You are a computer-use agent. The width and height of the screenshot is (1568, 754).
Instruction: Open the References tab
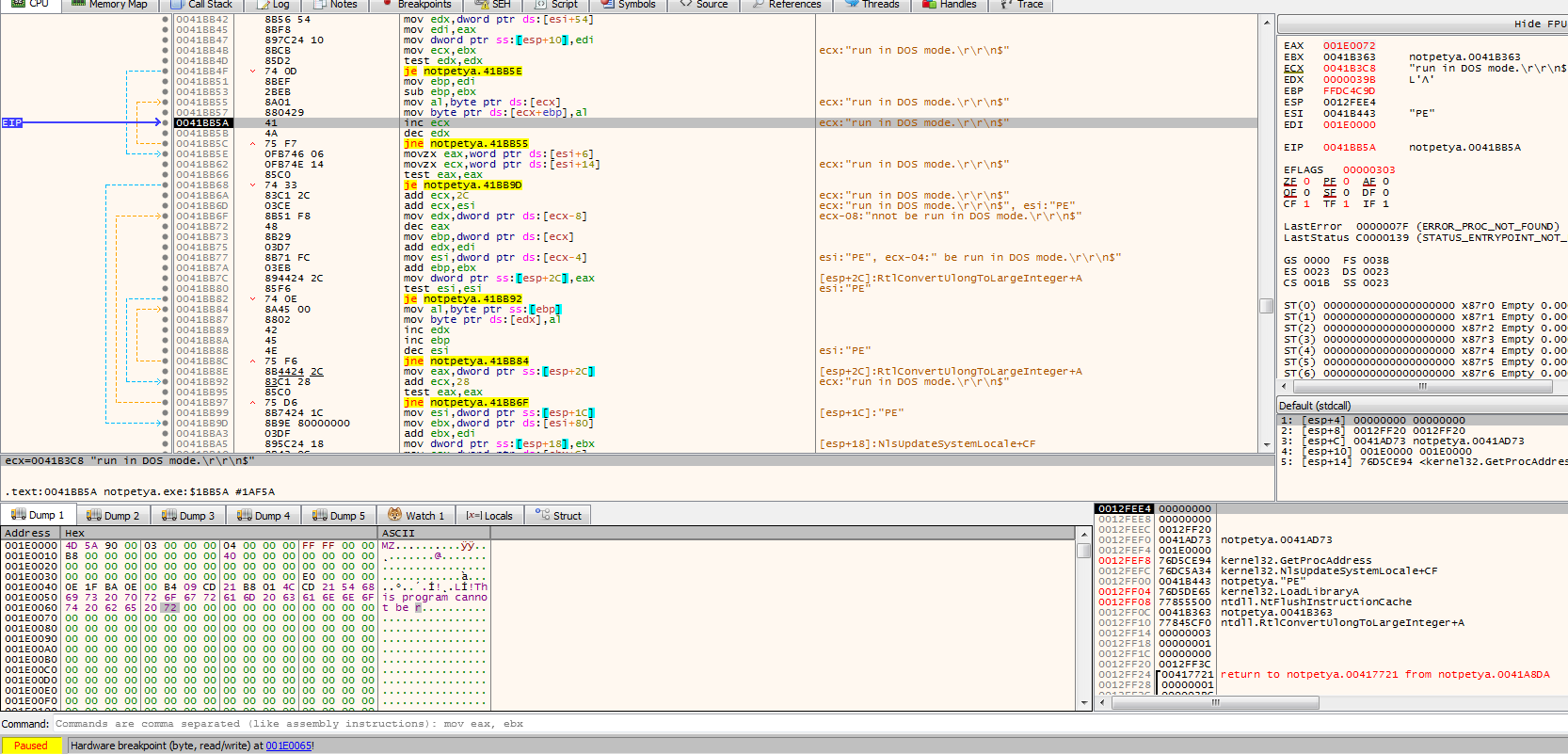tap(787, 5)
